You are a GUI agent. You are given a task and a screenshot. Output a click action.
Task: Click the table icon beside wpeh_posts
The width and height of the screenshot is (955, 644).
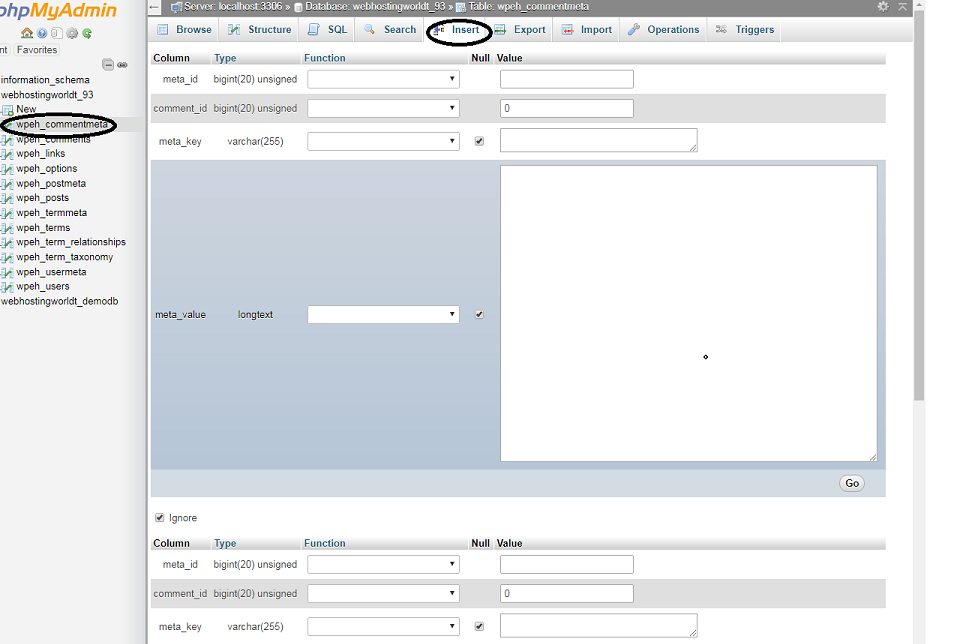pos(8,198)
